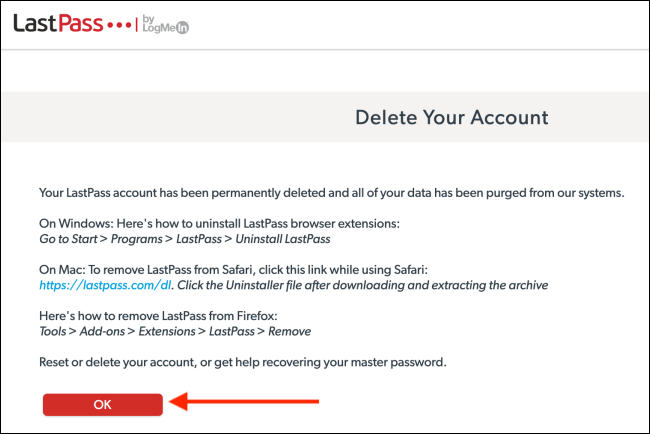Click the "Go to Start > Programs" path
650x434 pixels.
[x=100, y=239]
